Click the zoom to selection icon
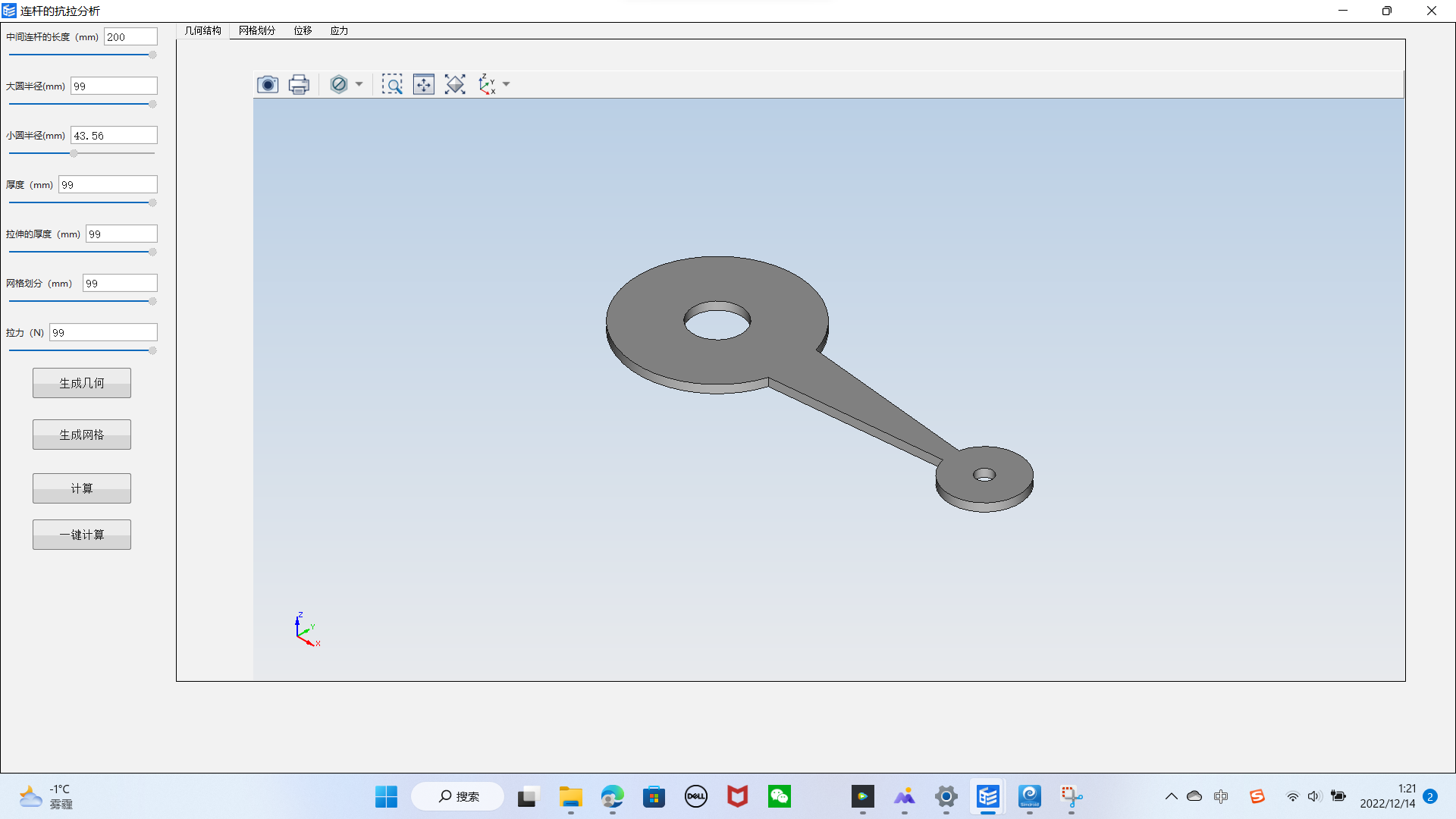The height and width of the screenshot is (819, 1456). click(424, 84)
